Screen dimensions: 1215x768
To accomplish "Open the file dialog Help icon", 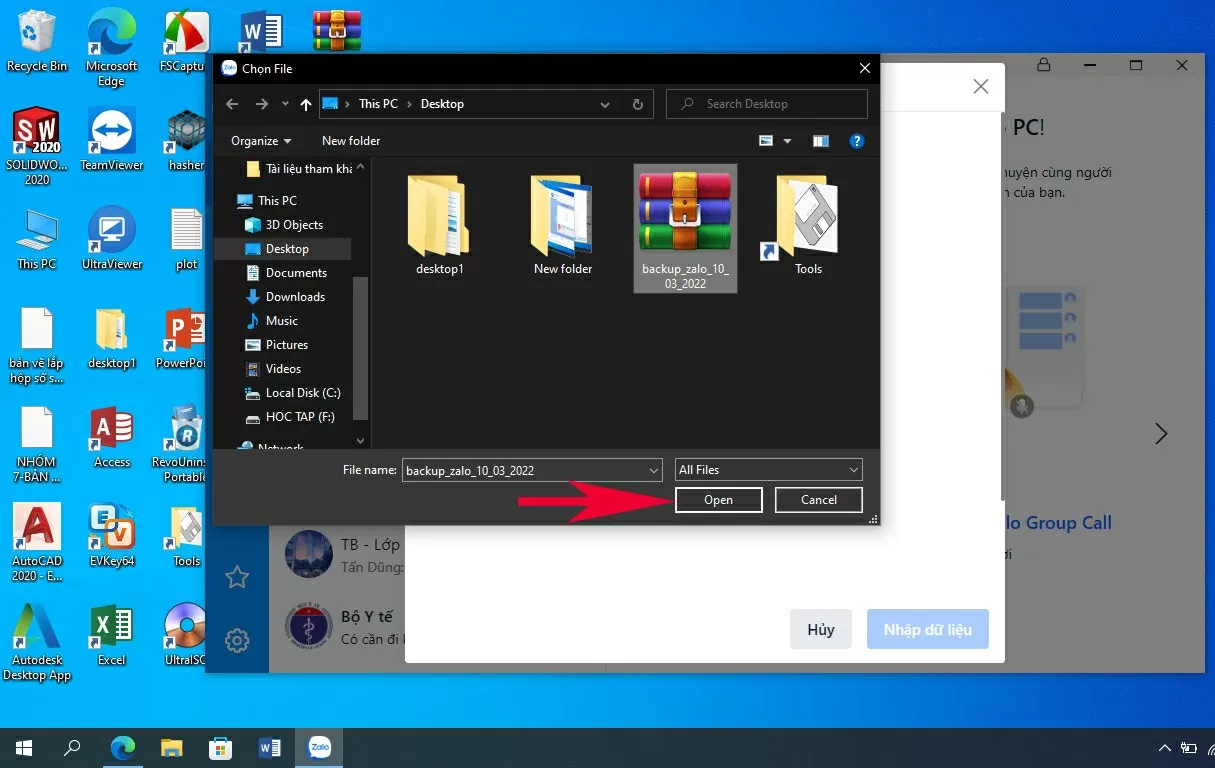I will tap(856, 141).
